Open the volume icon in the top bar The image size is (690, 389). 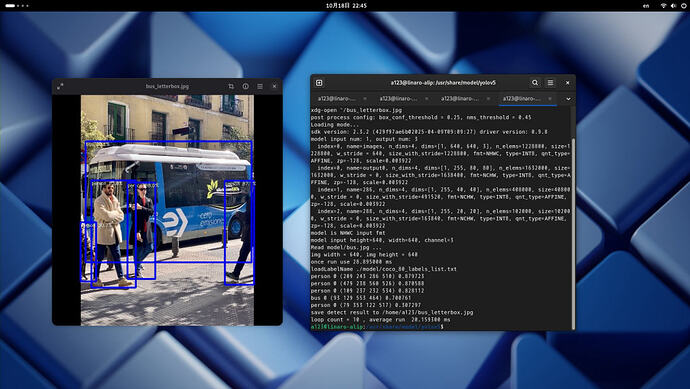tap(673, 6)
